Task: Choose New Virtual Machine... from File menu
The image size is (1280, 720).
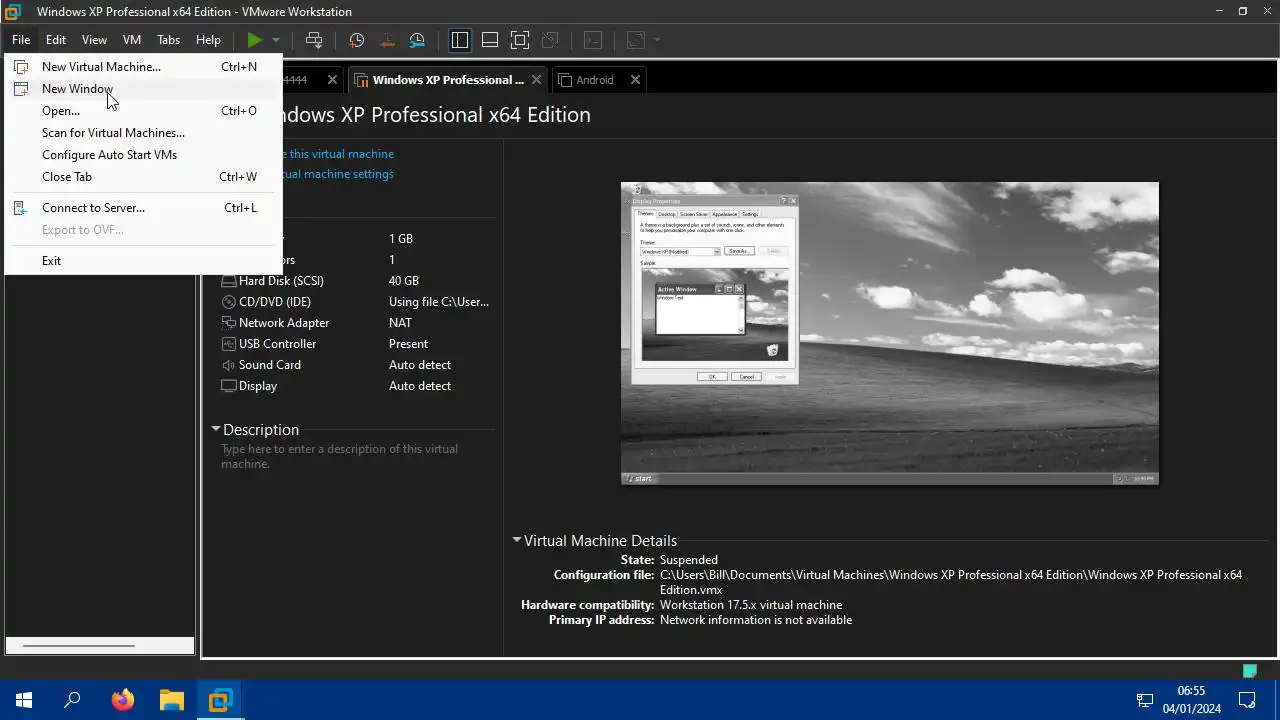Action: 144,67
